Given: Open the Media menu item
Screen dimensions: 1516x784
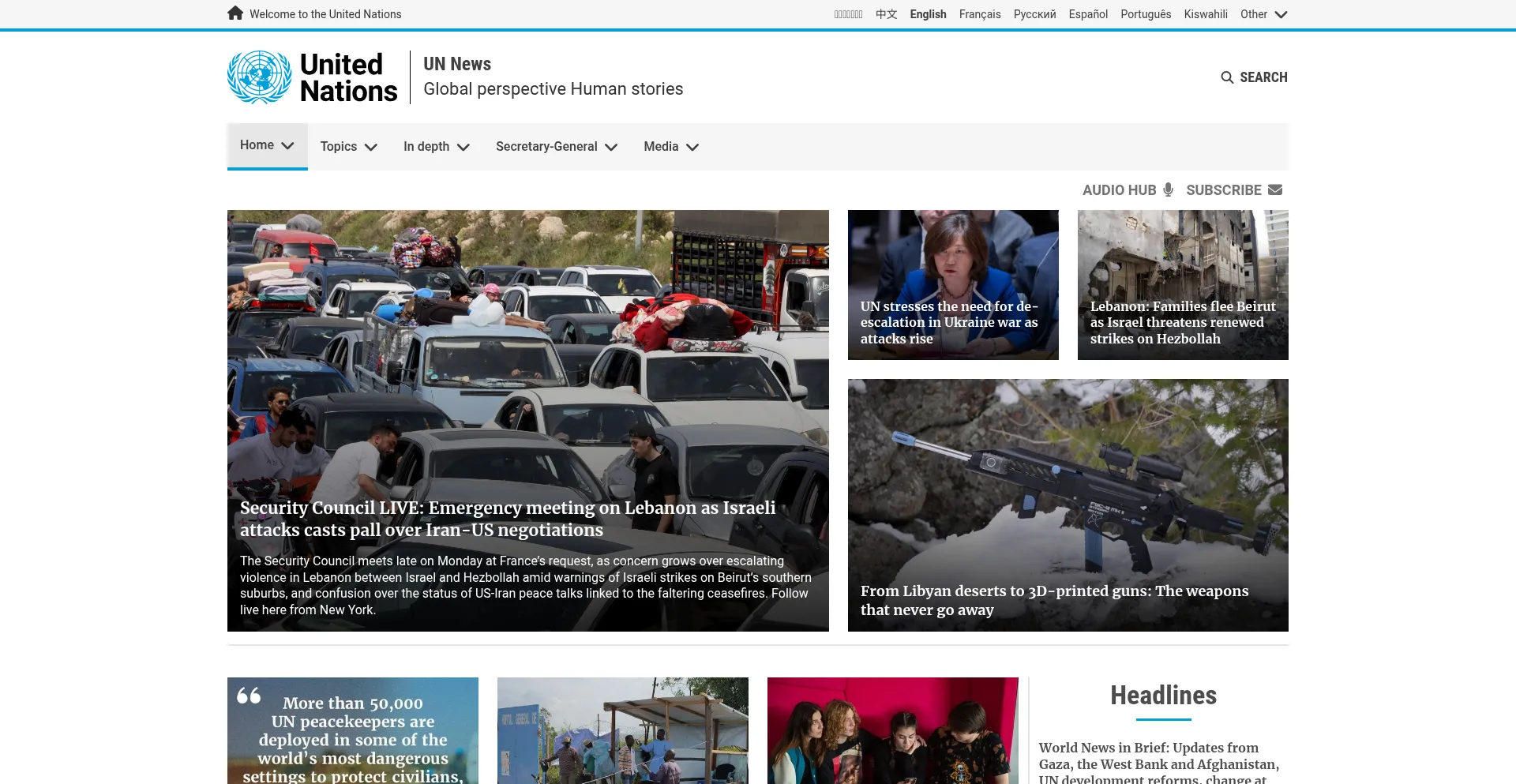Looking at the screenshot, I should (661, 146).
